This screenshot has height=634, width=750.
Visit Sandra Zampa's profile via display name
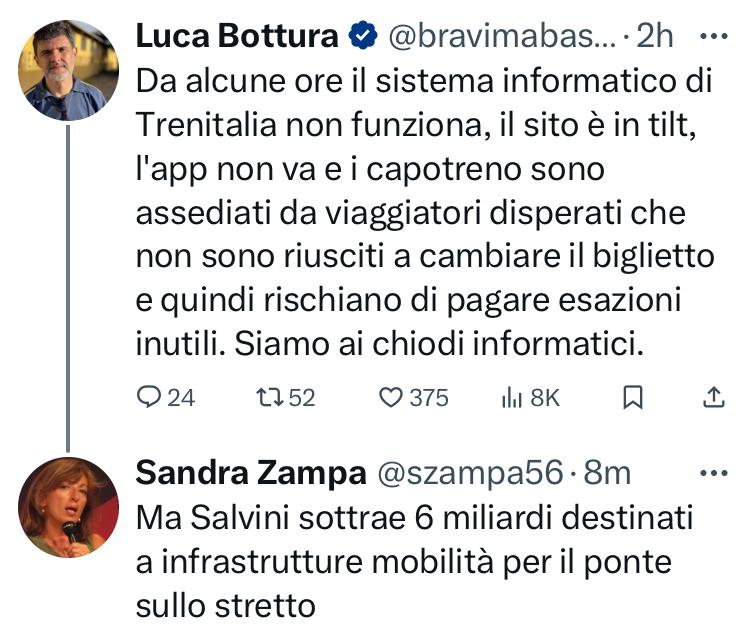point(251,473)
